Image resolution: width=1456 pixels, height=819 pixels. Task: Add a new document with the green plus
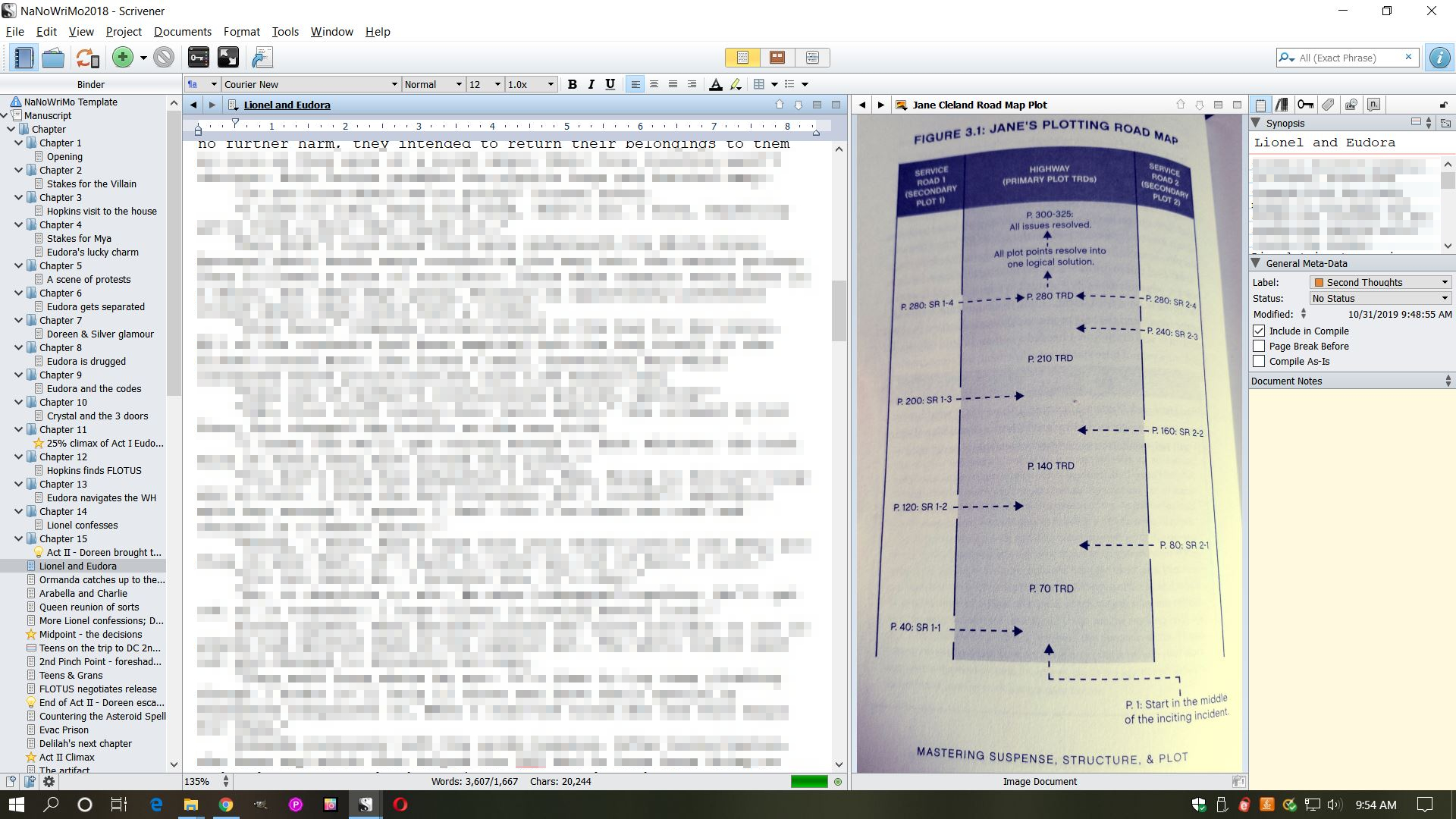[x=122, y=58]
